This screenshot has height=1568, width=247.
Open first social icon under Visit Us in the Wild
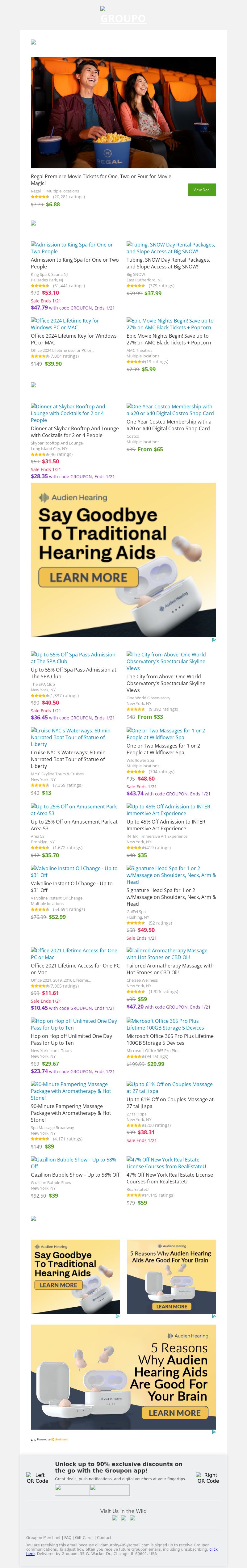point(114,1518)
